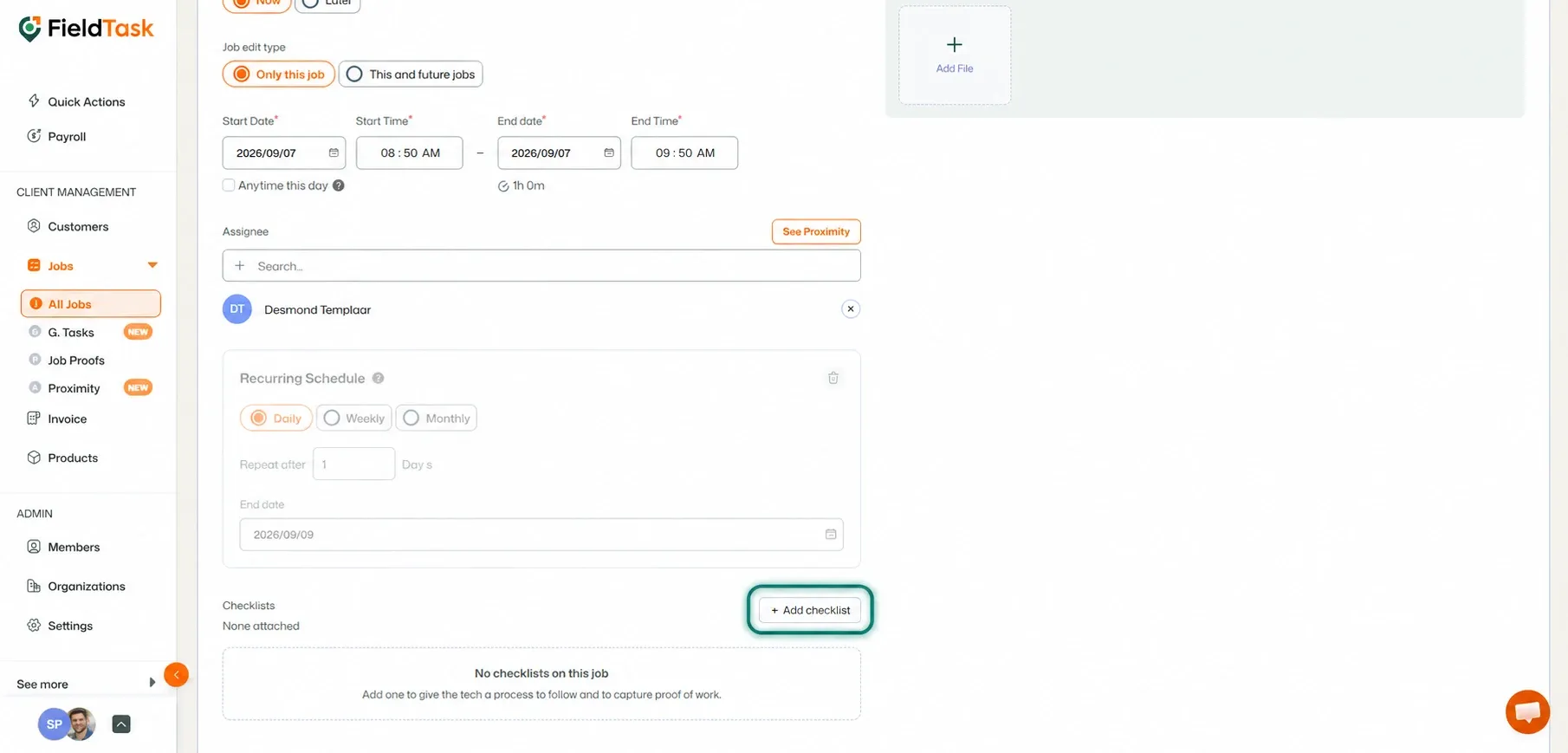The image size is (1568, 753).
Task: Expand the See more section
Action: (86, 684)
